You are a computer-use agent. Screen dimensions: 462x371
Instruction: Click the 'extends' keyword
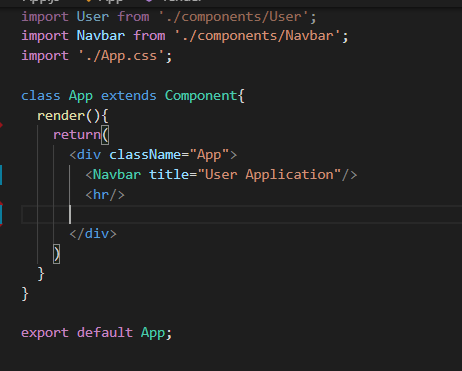pyautogui.click(x=129, y=96)
